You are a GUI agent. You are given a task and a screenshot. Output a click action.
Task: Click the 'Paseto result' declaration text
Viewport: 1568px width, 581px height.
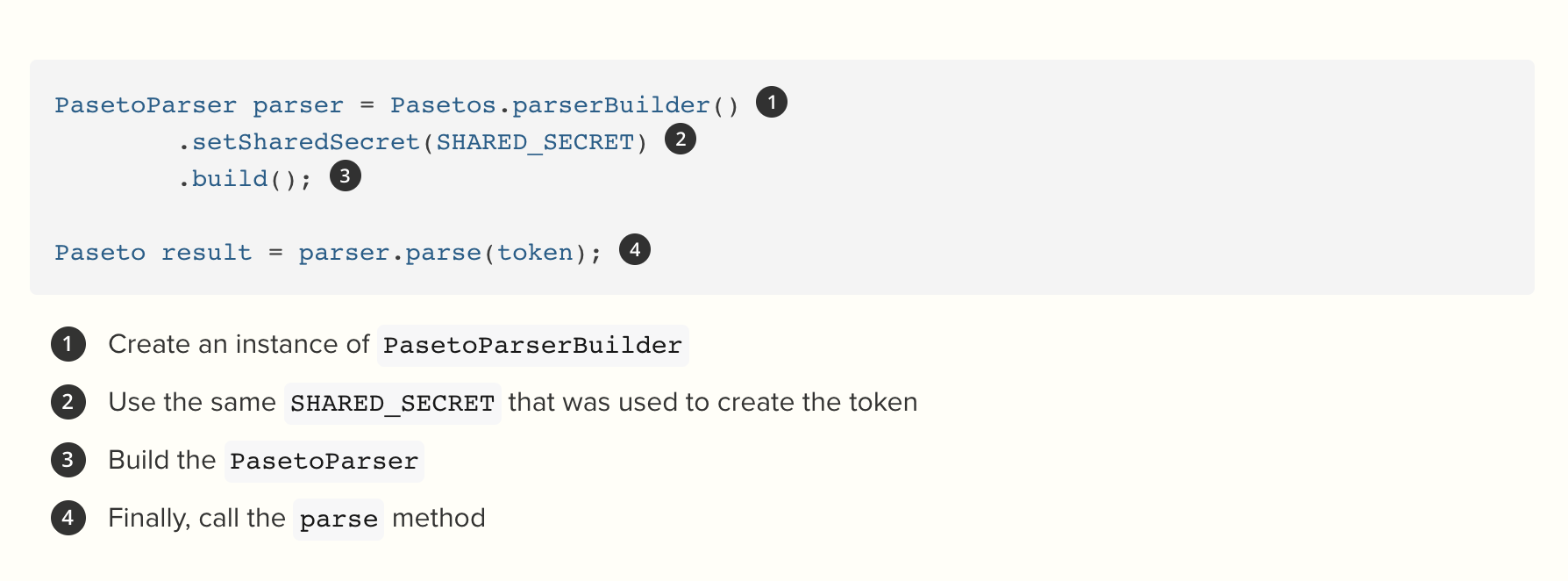tap(153, 253)
